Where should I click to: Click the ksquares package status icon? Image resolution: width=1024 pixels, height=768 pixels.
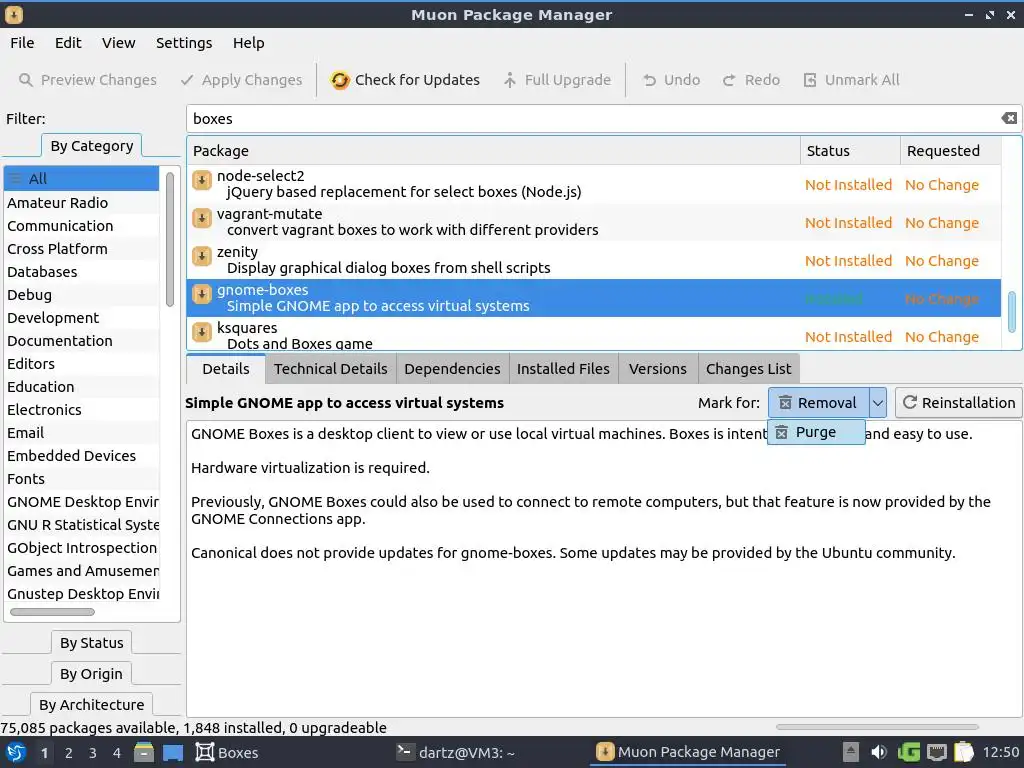point(202,332)
